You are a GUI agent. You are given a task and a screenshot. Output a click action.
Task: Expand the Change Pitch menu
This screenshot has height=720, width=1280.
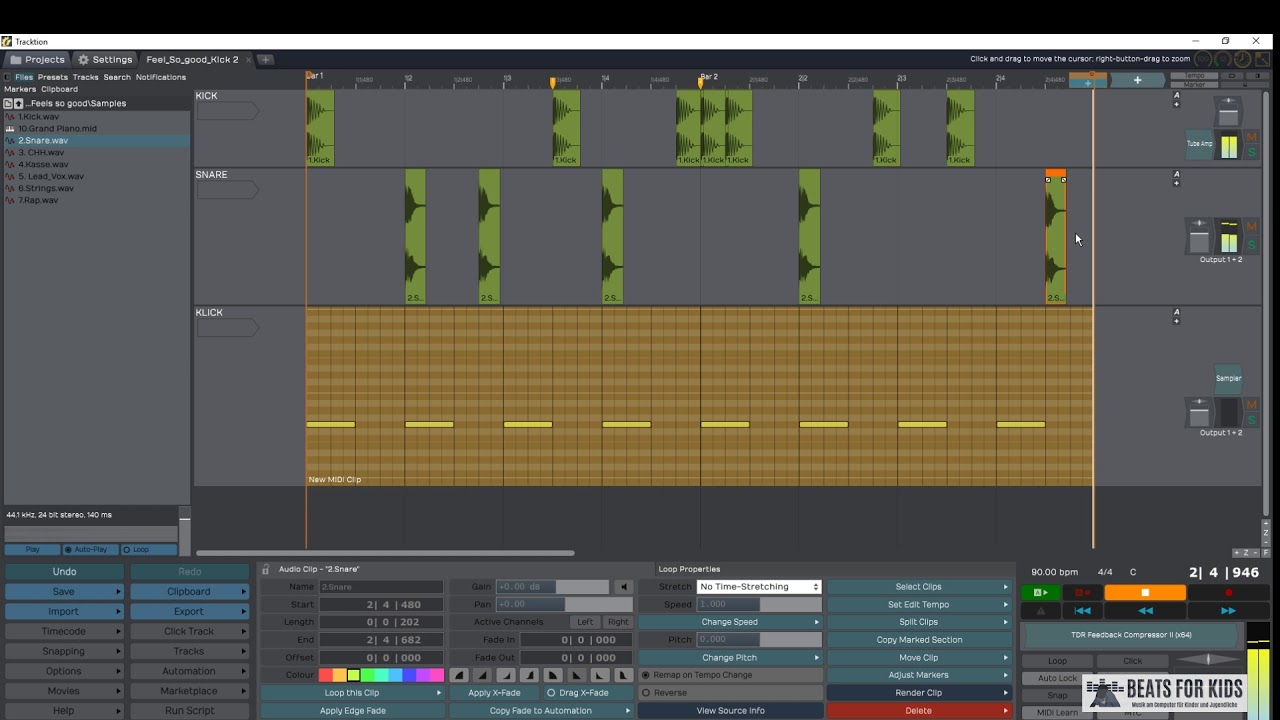pos(730,658)
